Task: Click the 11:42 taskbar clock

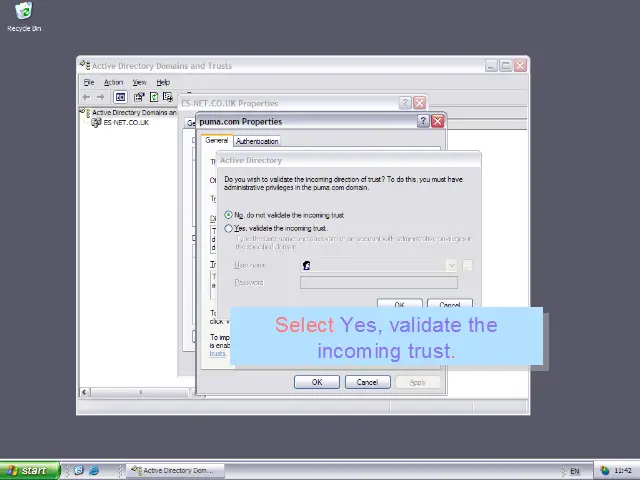Action: click(623, 471)
